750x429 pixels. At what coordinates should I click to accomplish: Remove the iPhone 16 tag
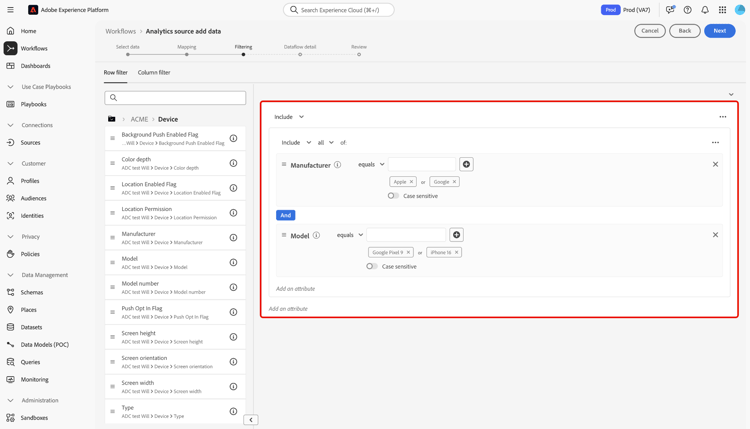[456, 253]
